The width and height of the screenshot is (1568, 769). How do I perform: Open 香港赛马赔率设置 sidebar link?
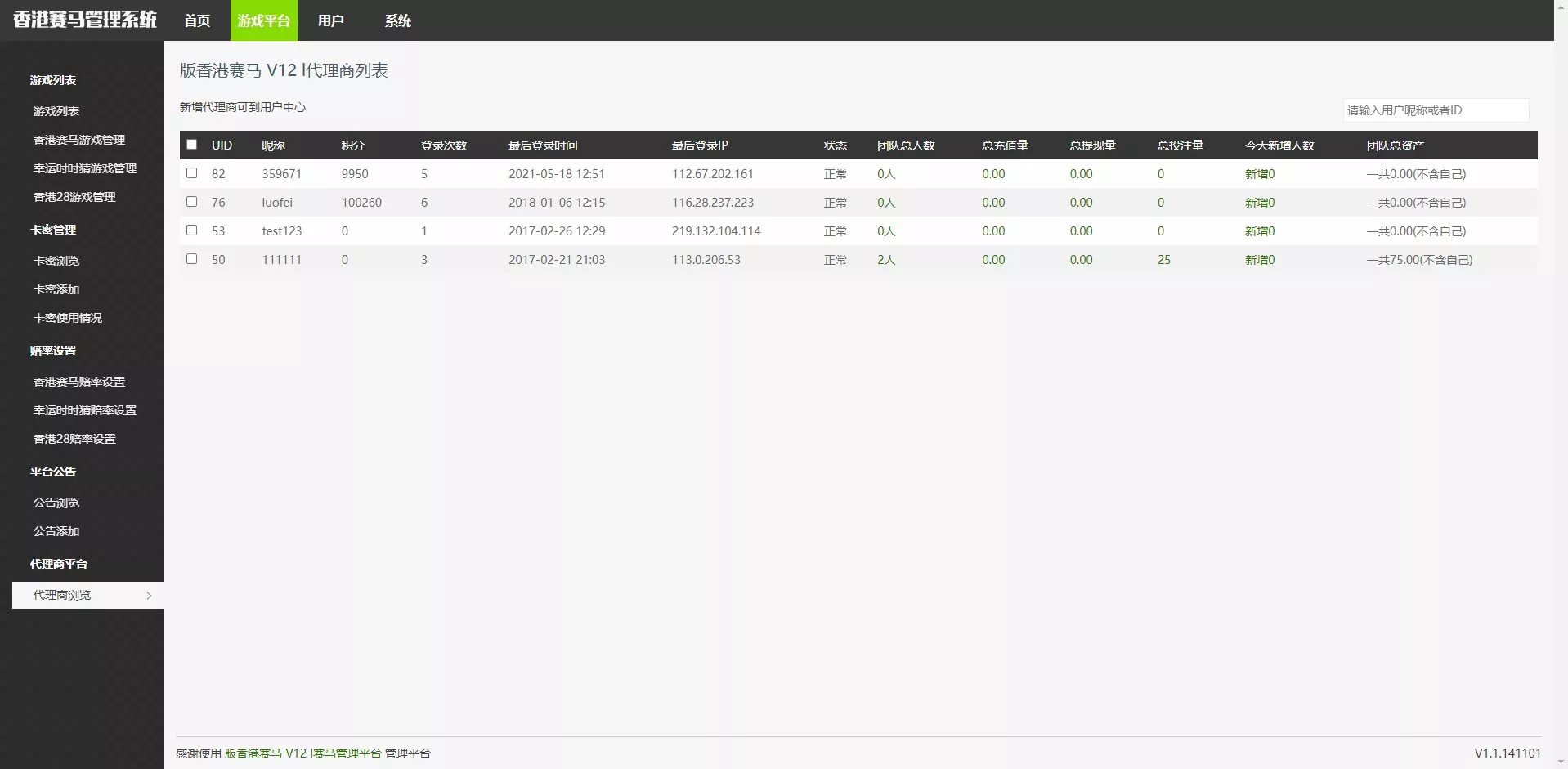click(x=79, y=382)
